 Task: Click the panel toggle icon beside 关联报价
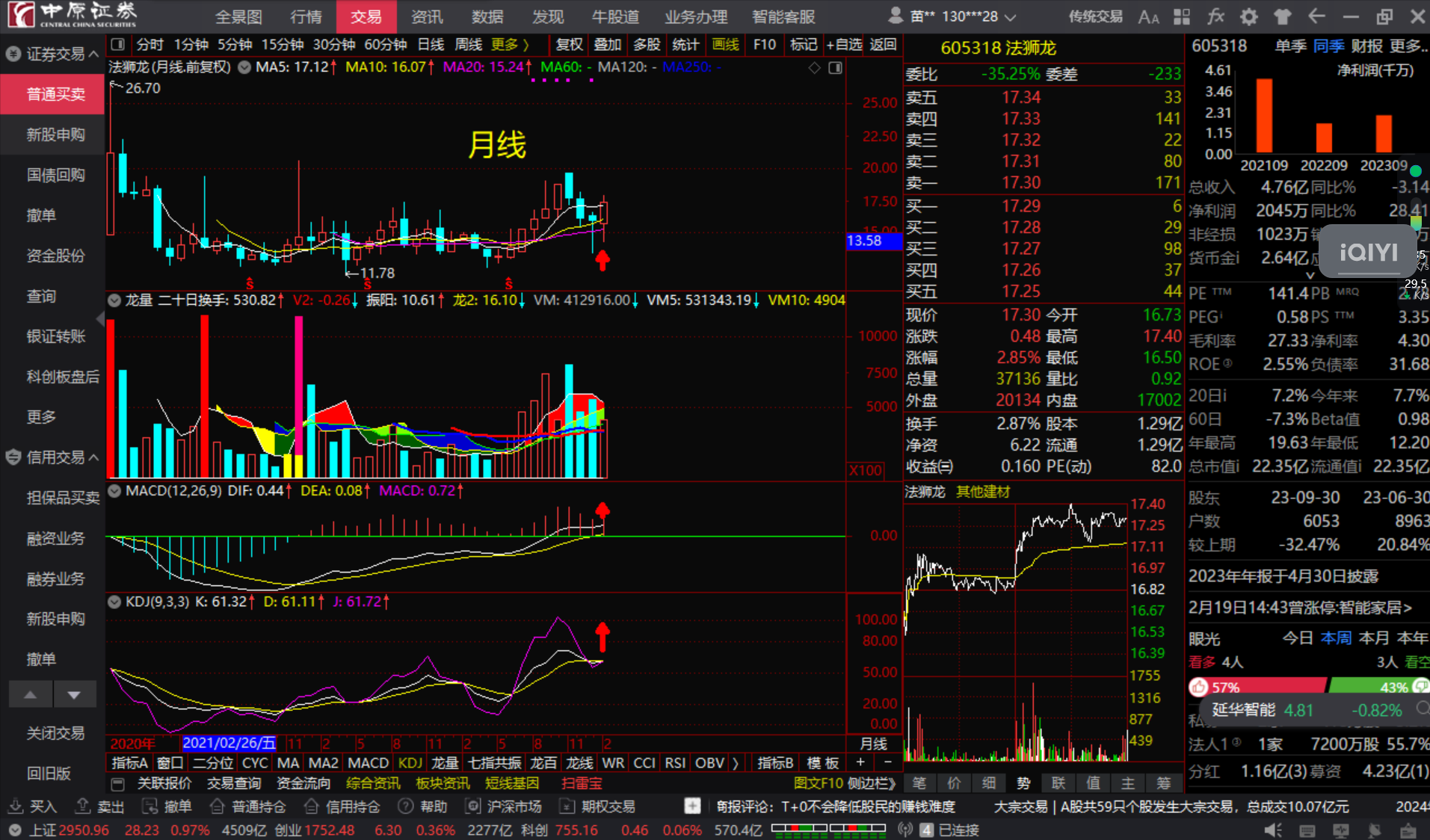117,784
